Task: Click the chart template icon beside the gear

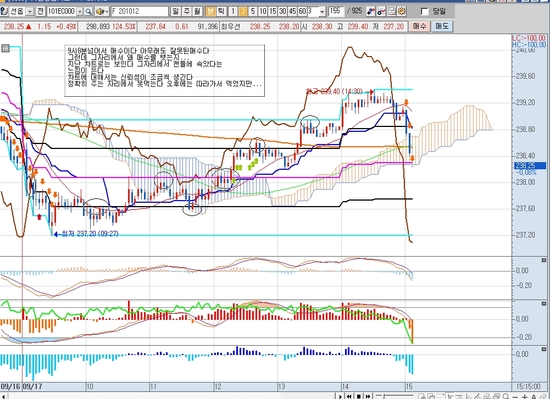Action: click(x=392, y=12)
